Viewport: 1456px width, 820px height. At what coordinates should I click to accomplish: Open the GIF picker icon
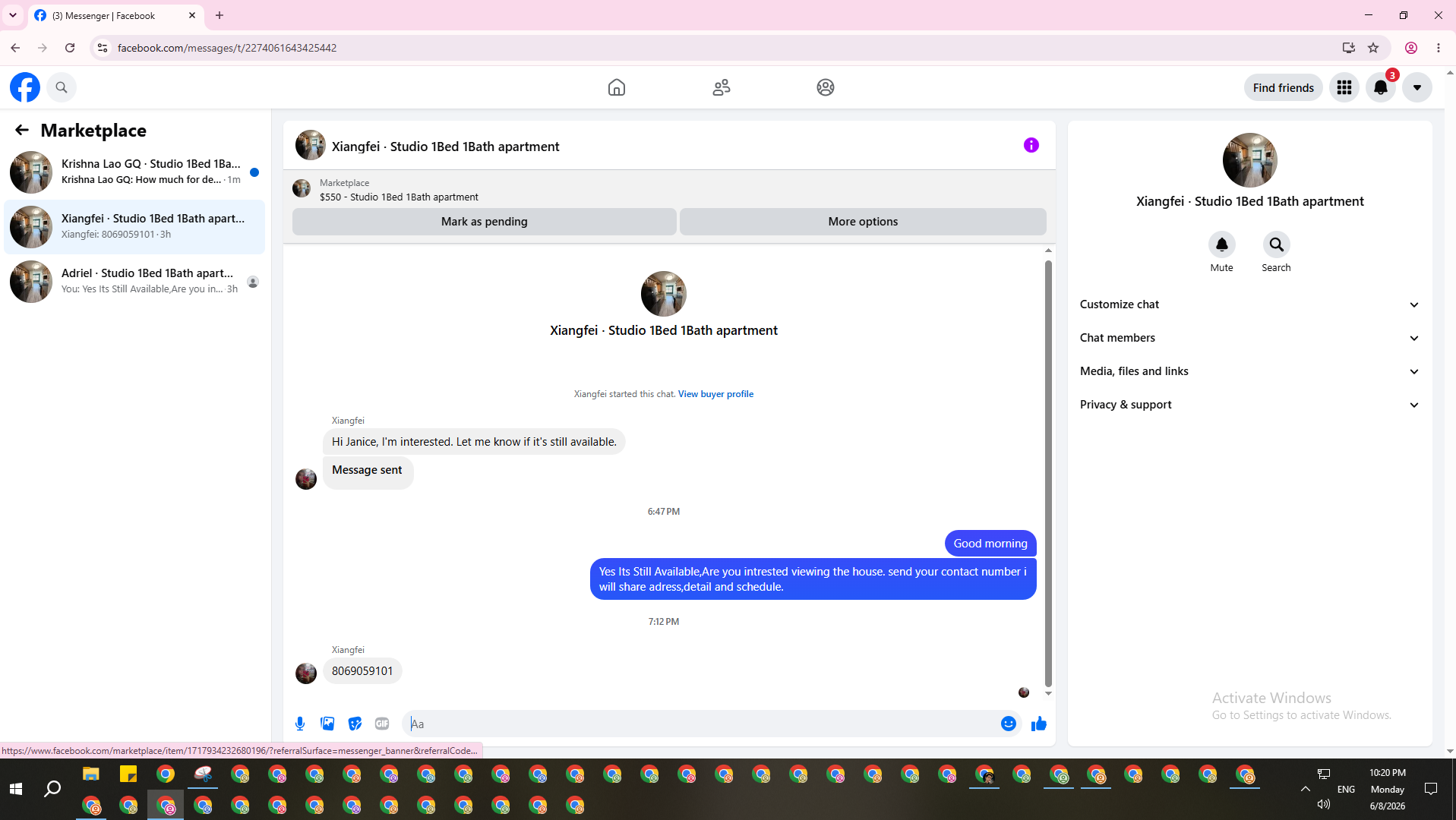coord(382,724)
